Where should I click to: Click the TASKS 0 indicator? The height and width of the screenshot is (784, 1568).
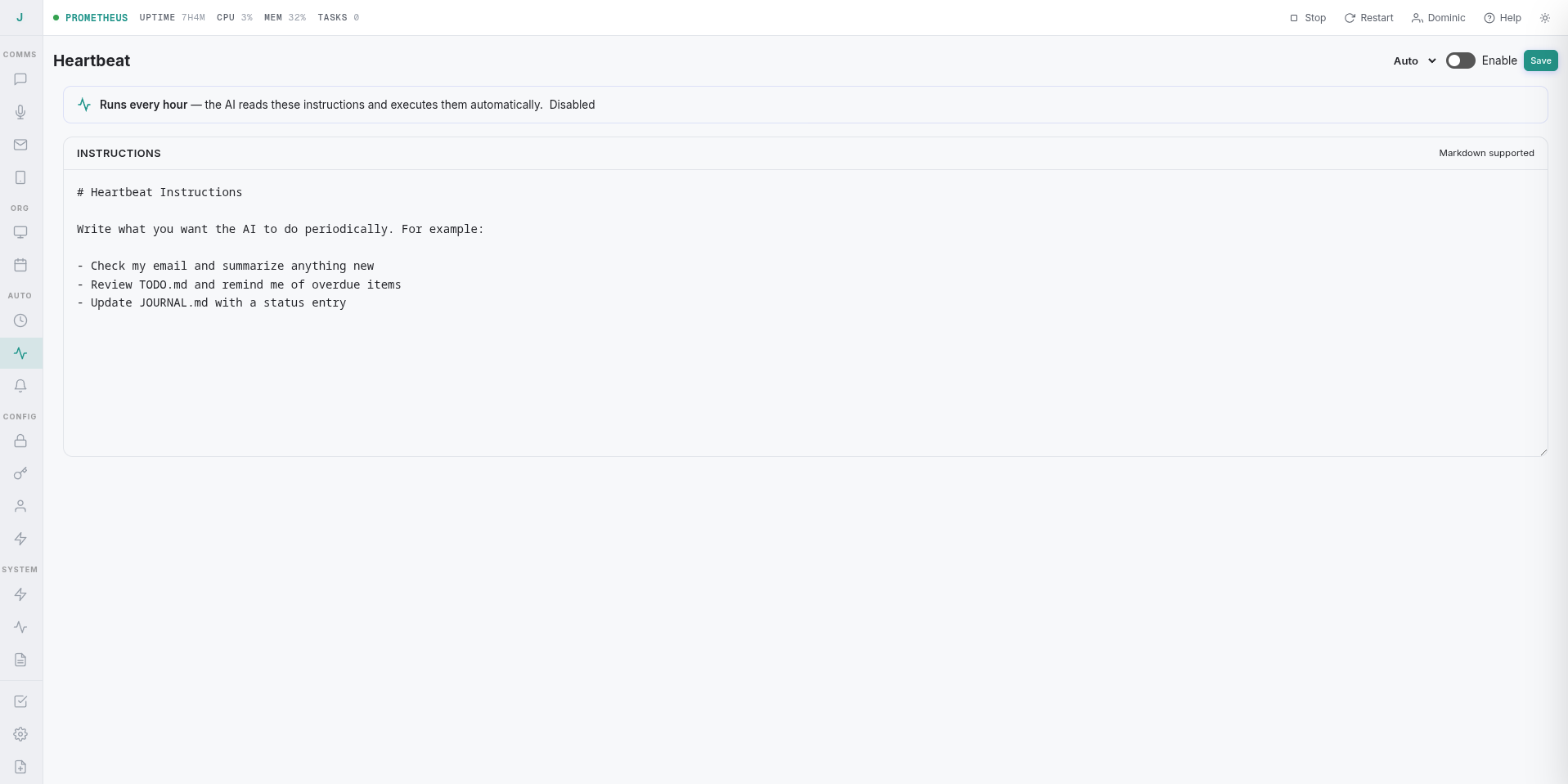(x=338, y=17)
